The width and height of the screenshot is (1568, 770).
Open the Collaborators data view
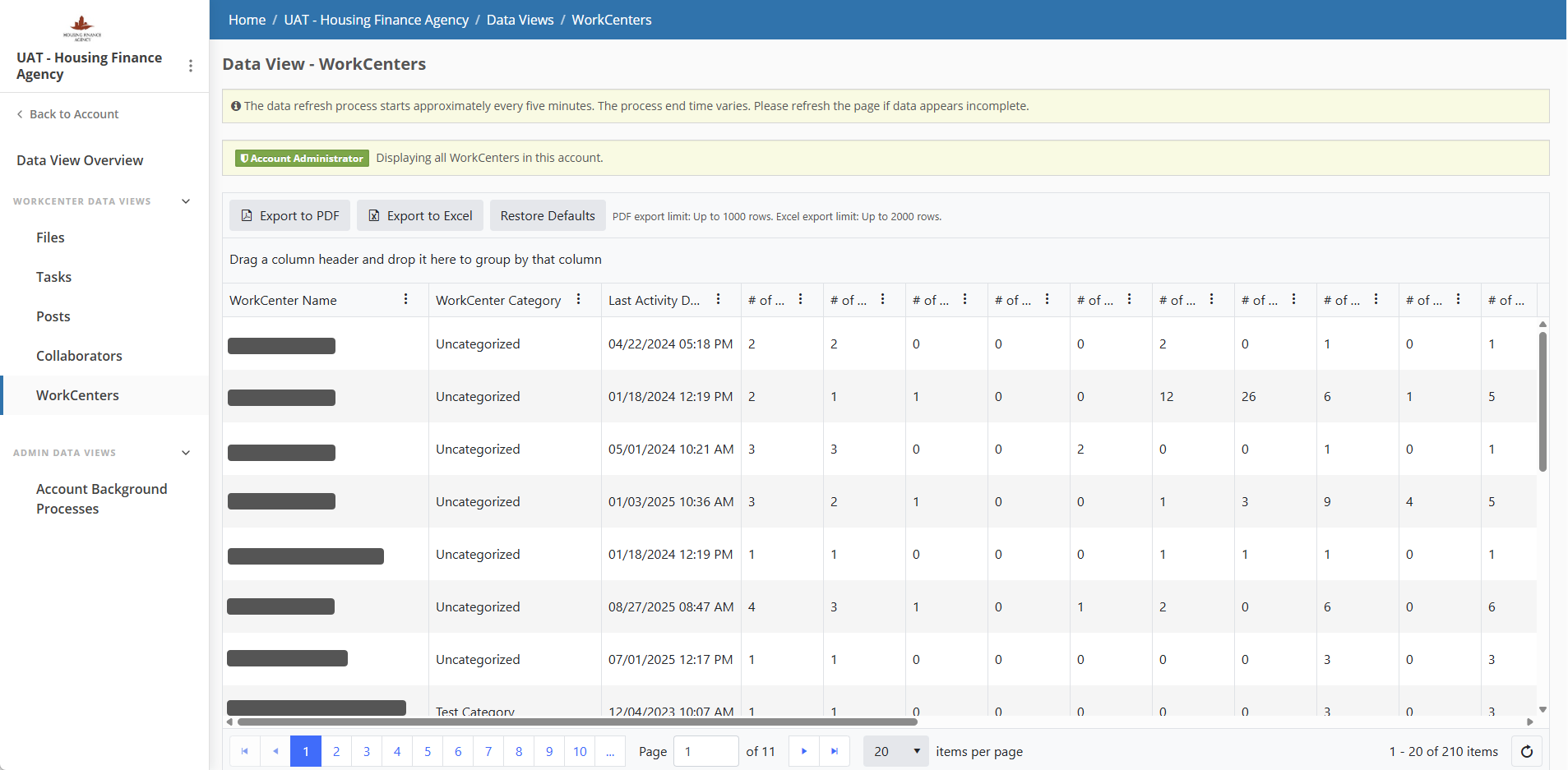coord(79,356)
